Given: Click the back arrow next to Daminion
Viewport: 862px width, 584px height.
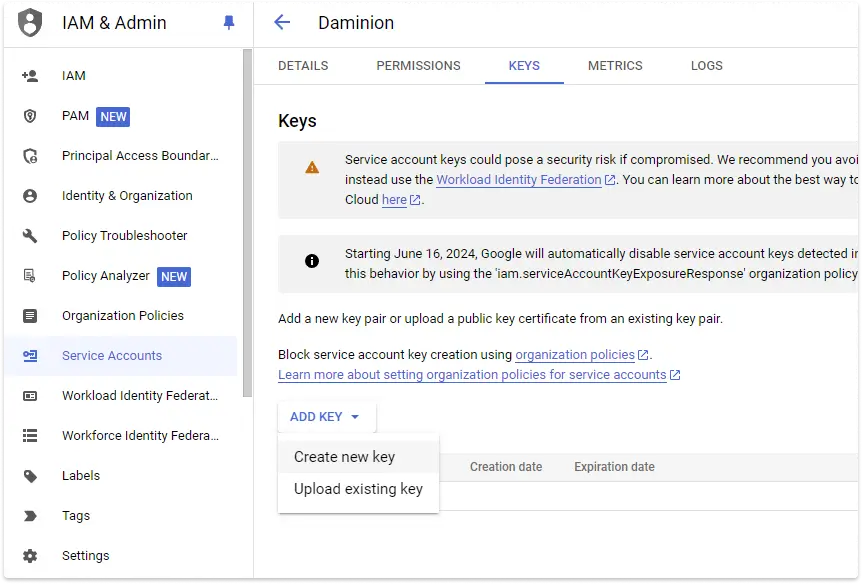Looking at the screenshot, I should click(x=282, y=22).
